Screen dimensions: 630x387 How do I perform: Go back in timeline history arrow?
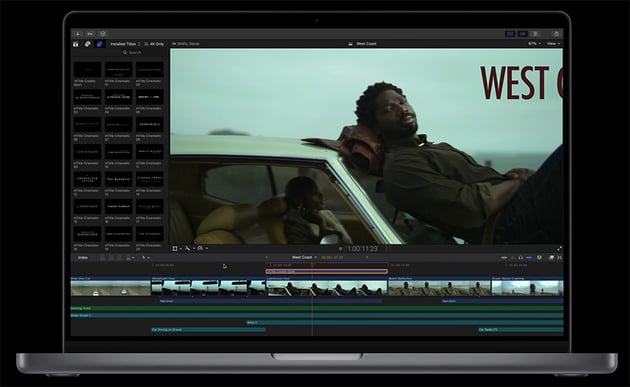click(x=266, y=257)
